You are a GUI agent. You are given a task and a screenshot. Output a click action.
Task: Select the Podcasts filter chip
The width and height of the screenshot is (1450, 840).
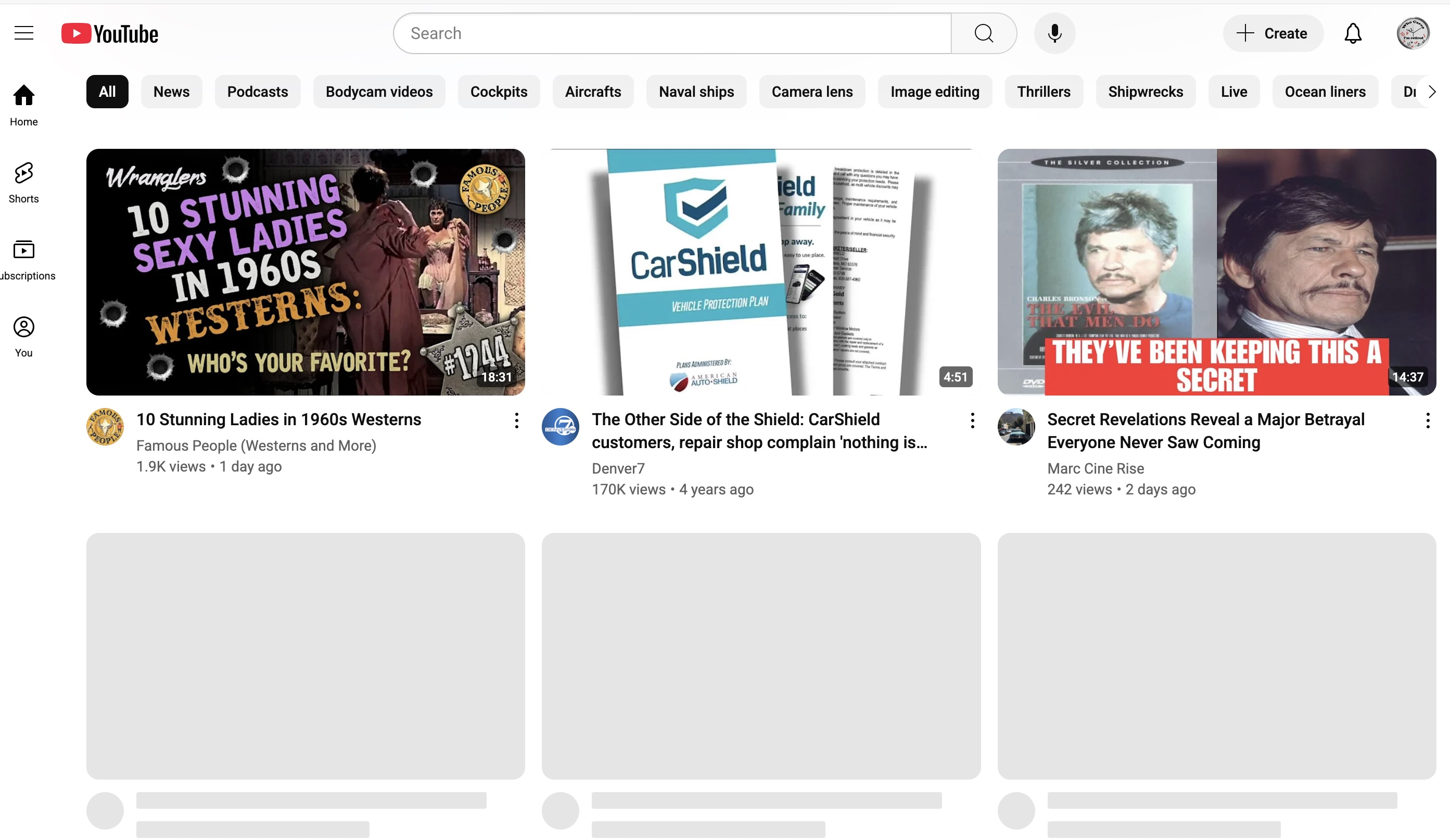tap(257, 92)
